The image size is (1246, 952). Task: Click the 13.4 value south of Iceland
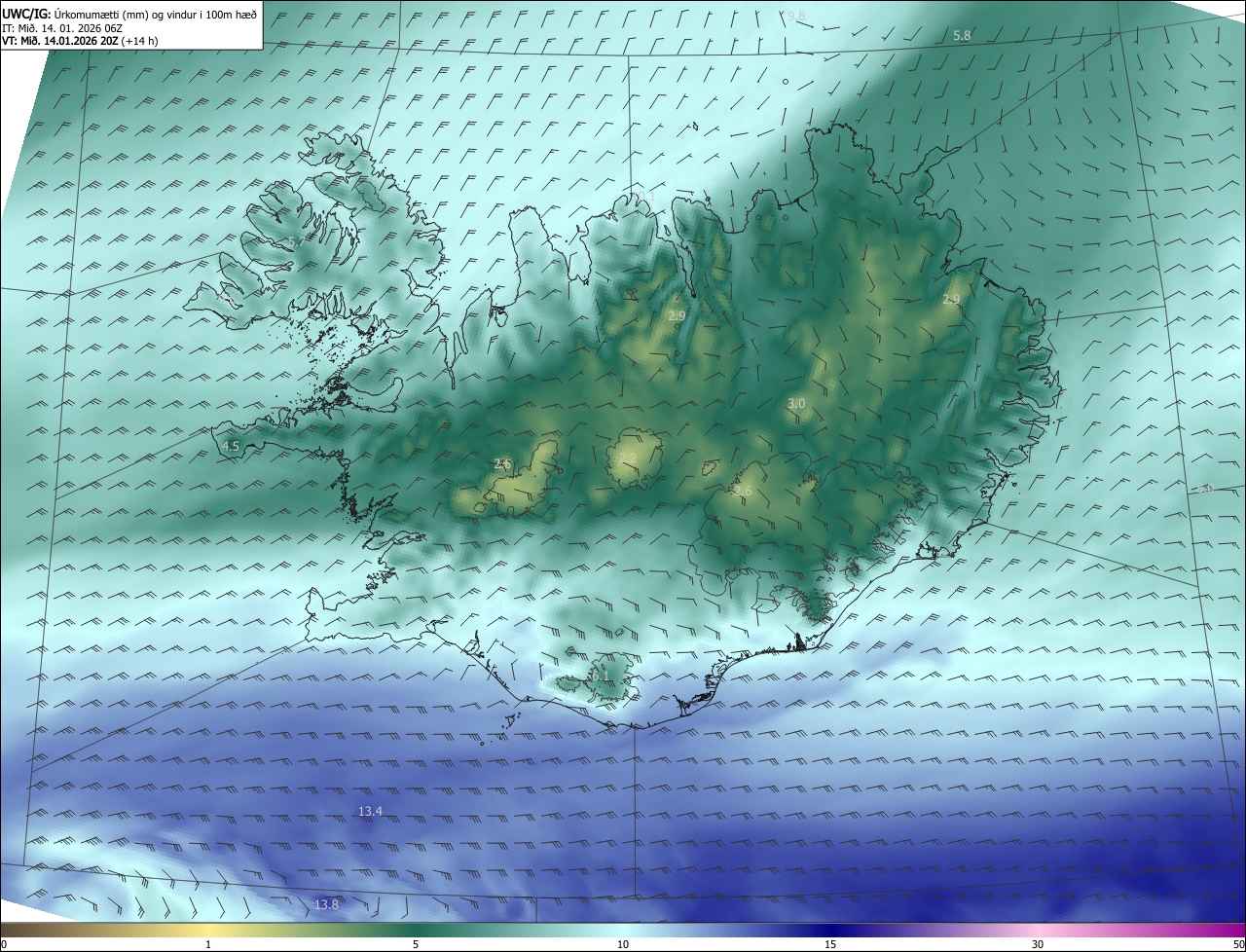tap(370, 811)
